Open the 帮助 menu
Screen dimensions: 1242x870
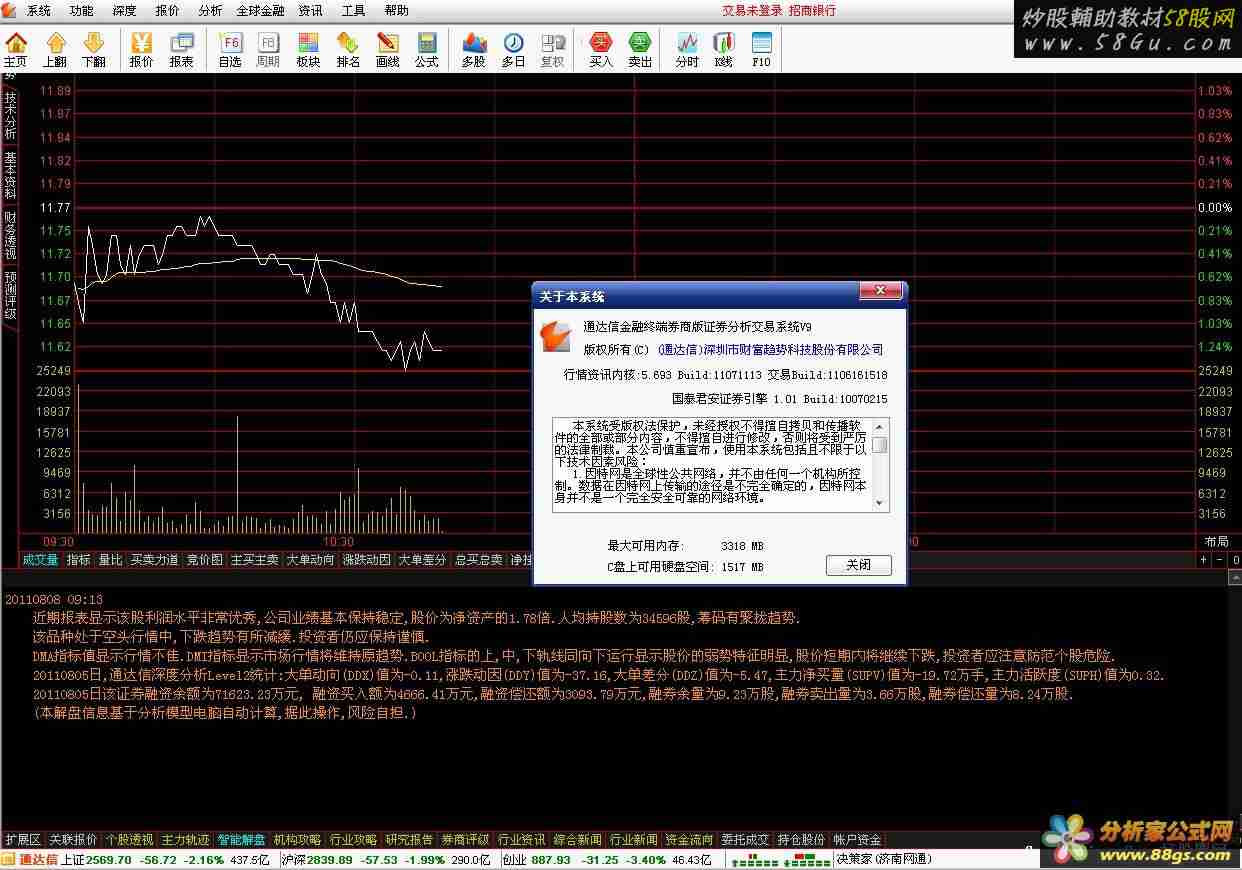(396, 10)
